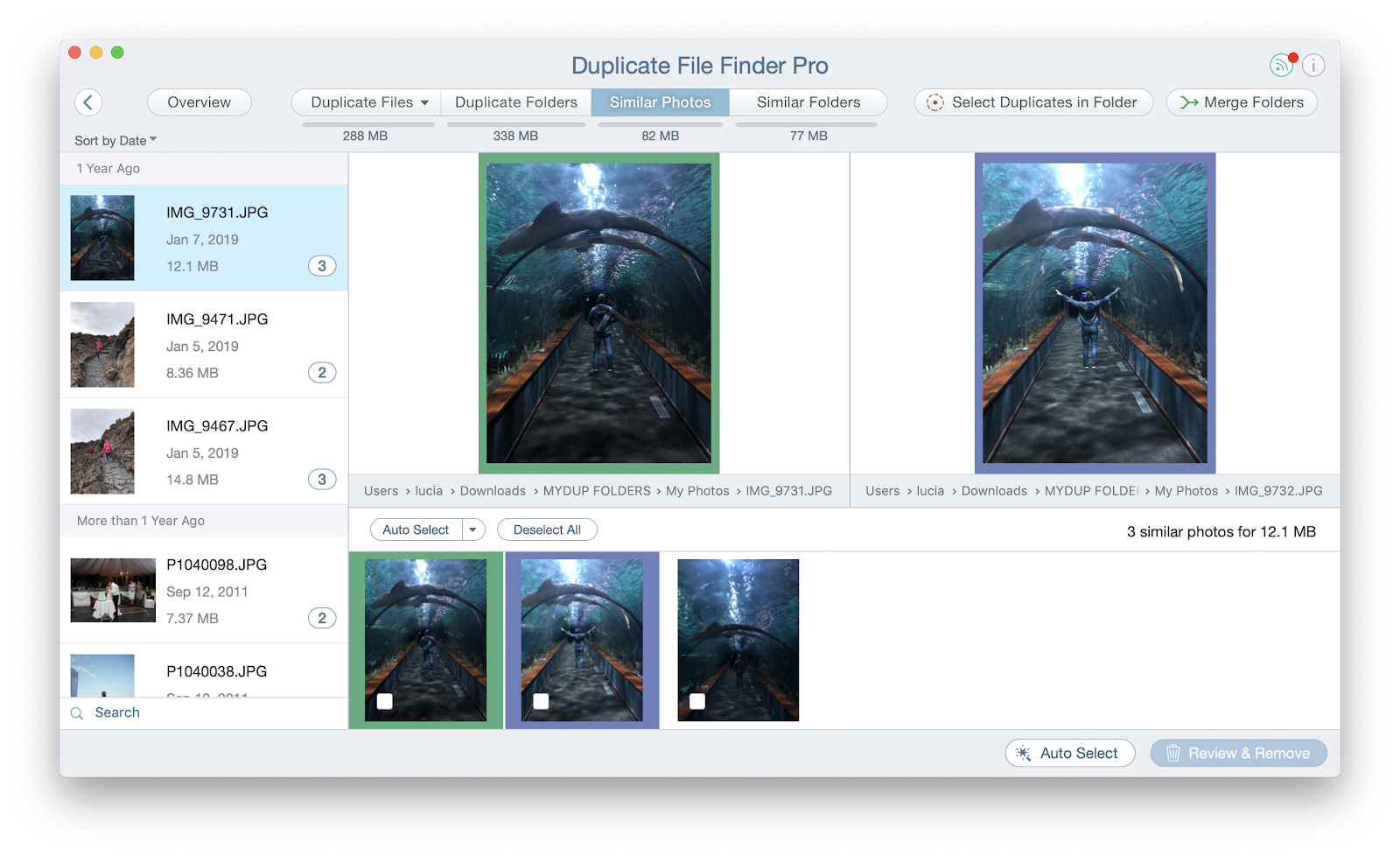Click the count badge on IMG_9731.JPG
Screen dimensions: 1400x856
coord(322,266)
